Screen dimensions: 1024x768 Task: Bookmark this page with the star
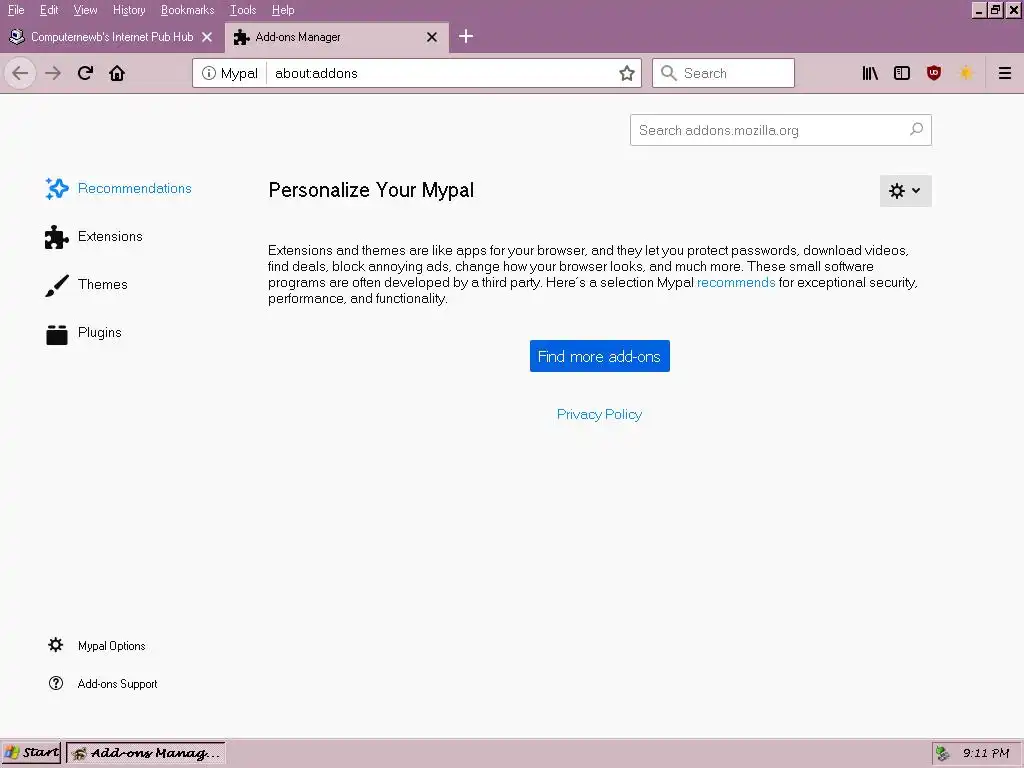coord(626,73)
